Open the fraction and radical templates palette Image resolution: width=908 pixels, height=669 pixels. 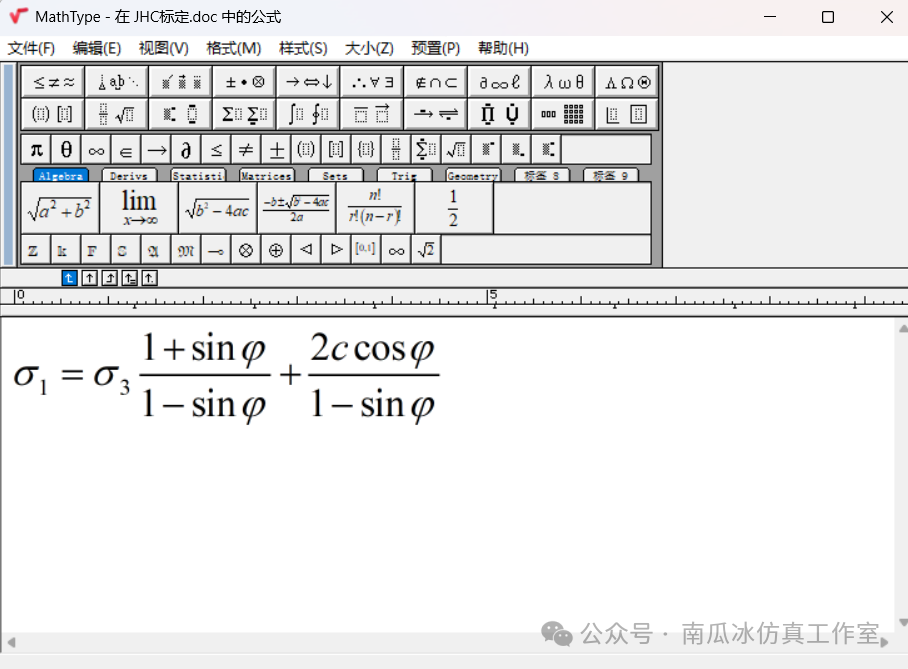coord(116,113)
